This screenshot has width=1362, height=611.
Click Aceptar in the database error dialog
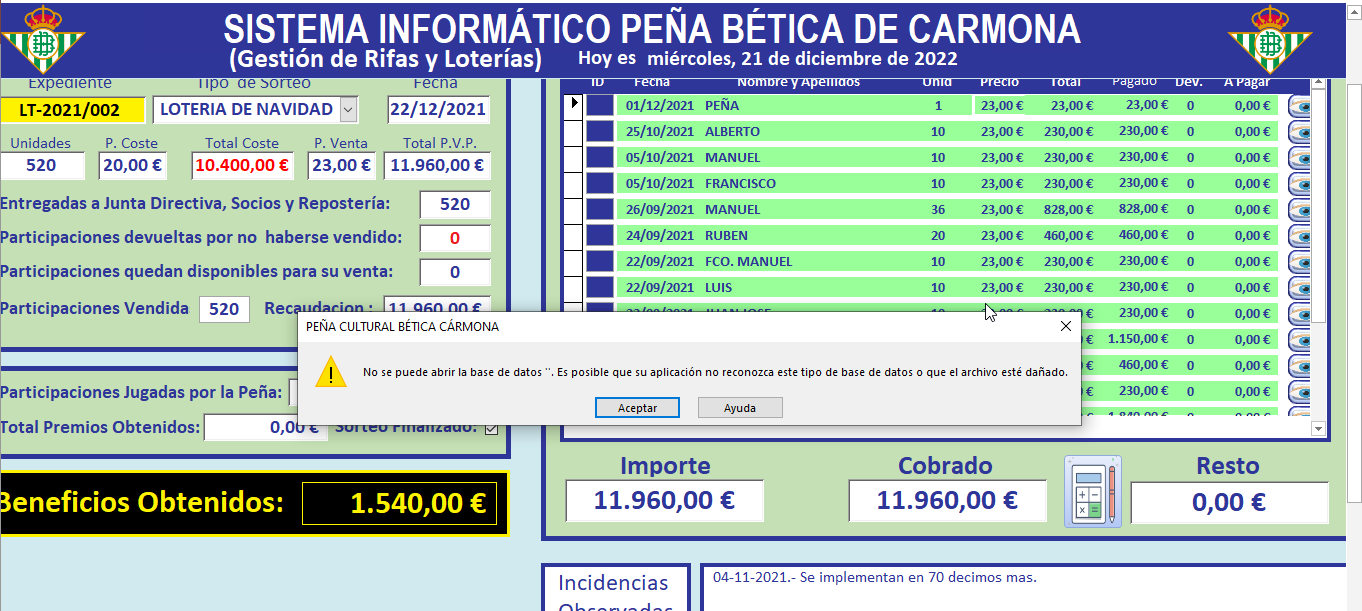coord(637,407)
